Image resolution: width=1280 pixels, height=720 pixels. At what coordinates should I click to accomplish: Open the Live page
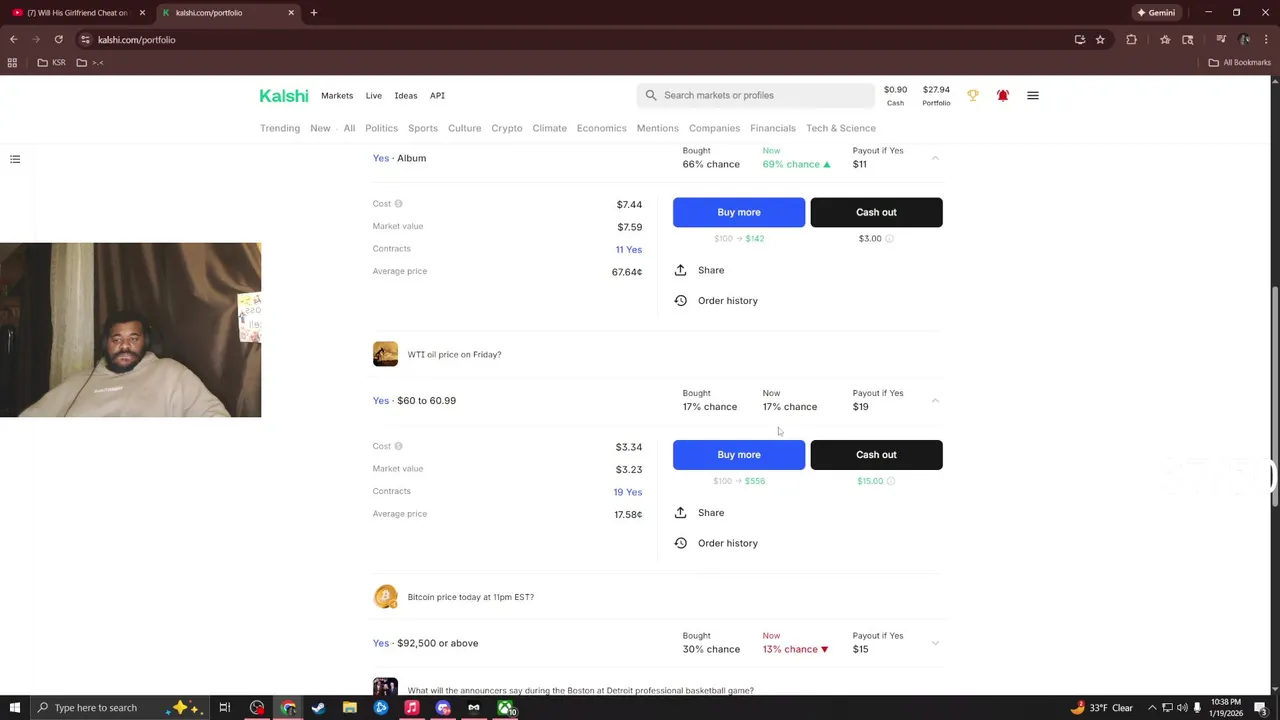pyautogui.click(x=373, y=96)
